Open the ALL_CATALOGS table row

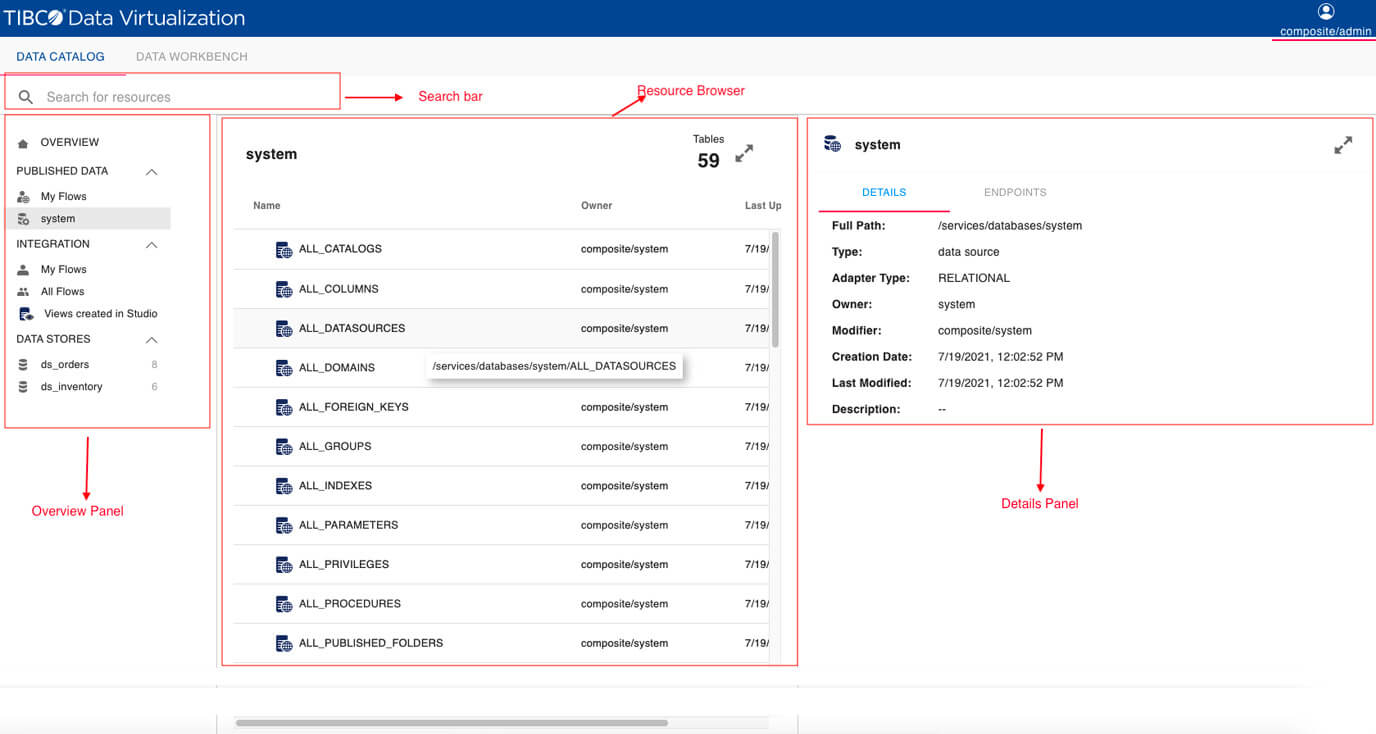(x=502, y=249)
